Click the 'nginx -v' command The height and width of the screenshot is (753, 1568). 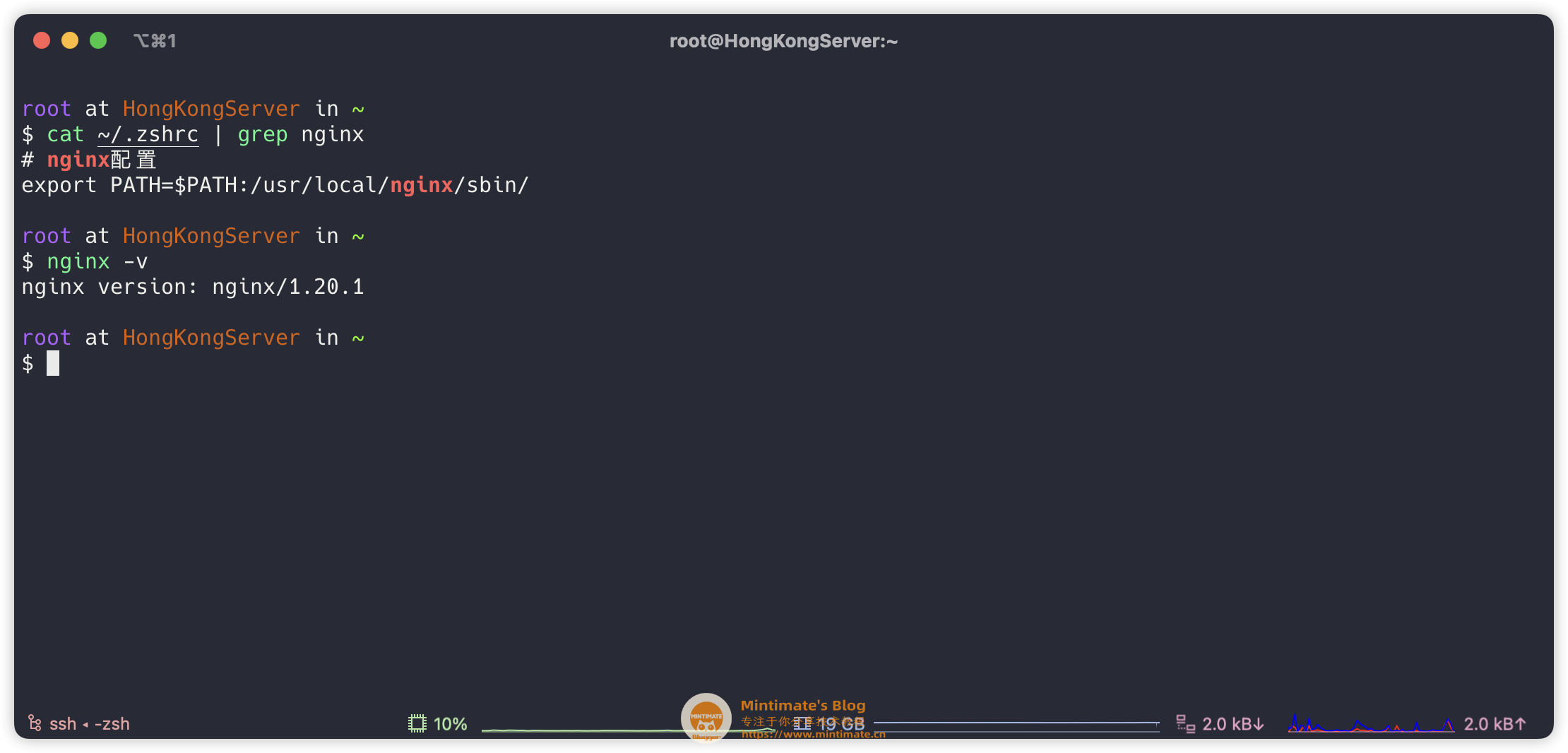tap(97, 261)
